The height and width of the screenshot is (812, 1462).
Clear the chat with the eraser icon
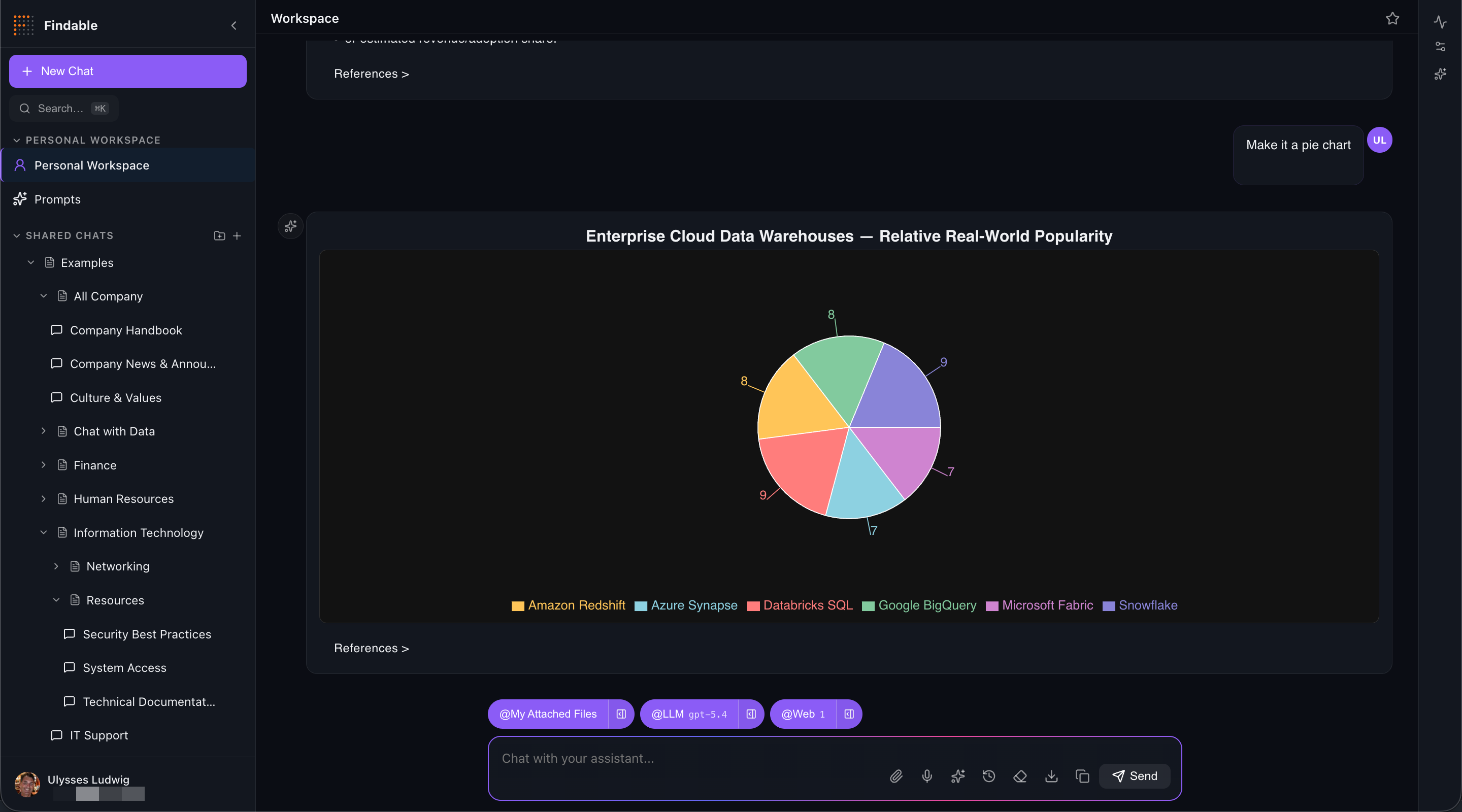[1020, 776]
